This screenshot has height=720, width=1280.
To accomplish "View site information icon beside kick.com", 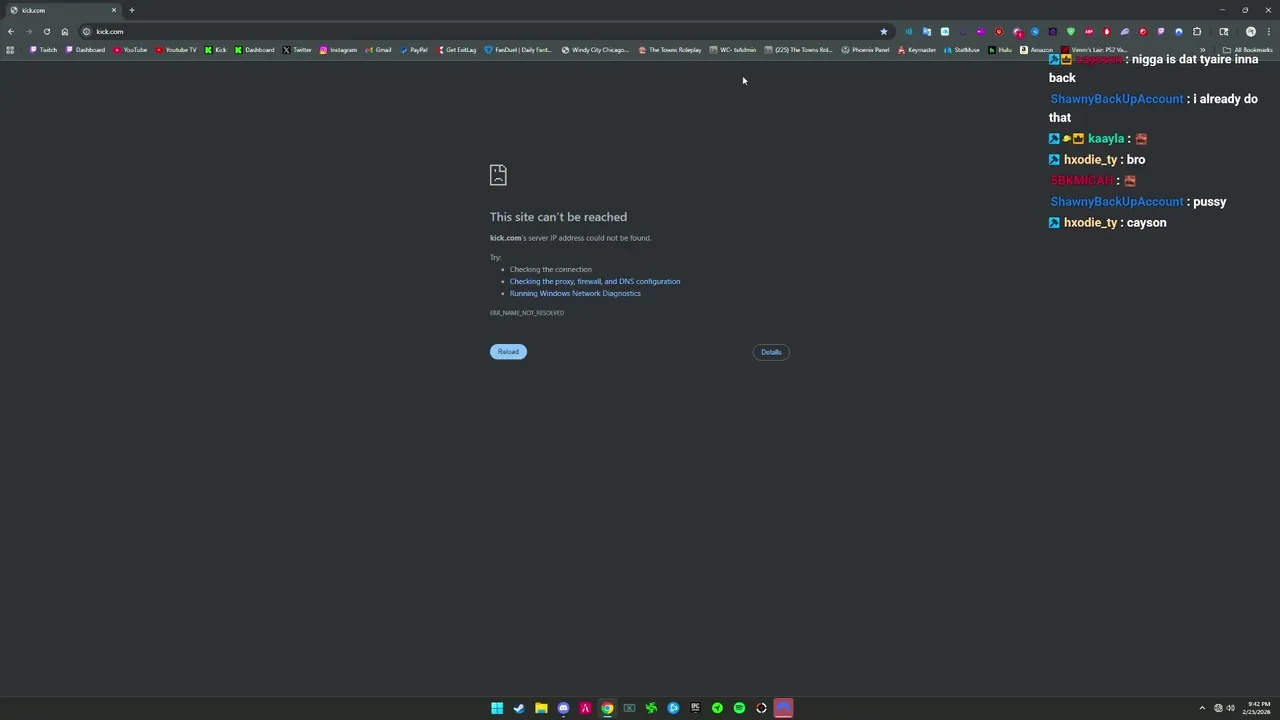I will [87, 31].
